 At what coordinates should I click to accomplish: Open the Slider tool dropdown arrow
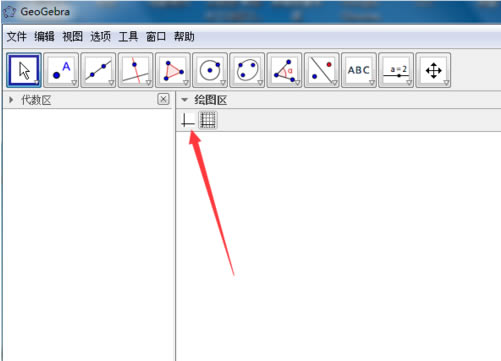click(x=409, y=83)
